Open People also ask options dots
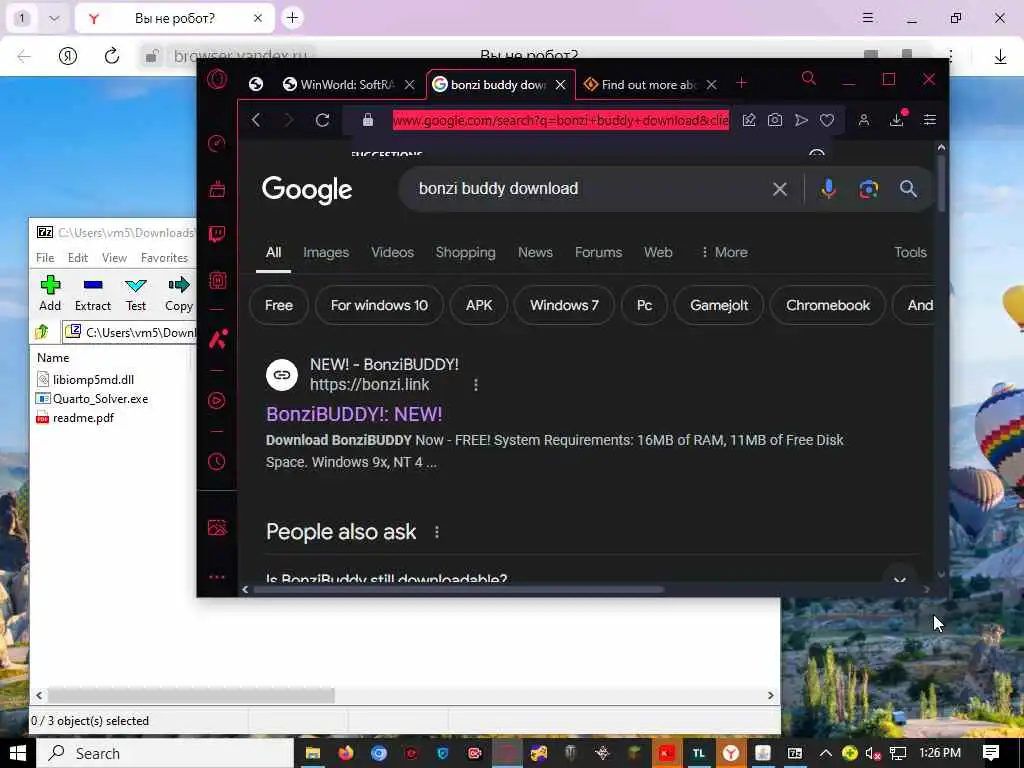 (x=436, y=532)
